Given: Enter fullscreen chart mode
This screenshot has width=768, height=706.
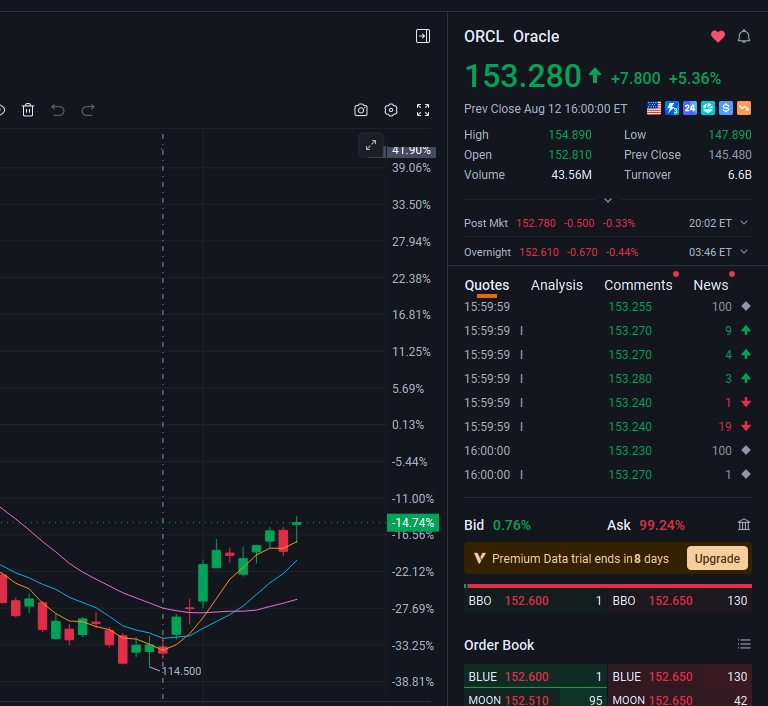Looking at the screenshot, I should (x=423, y=110).
